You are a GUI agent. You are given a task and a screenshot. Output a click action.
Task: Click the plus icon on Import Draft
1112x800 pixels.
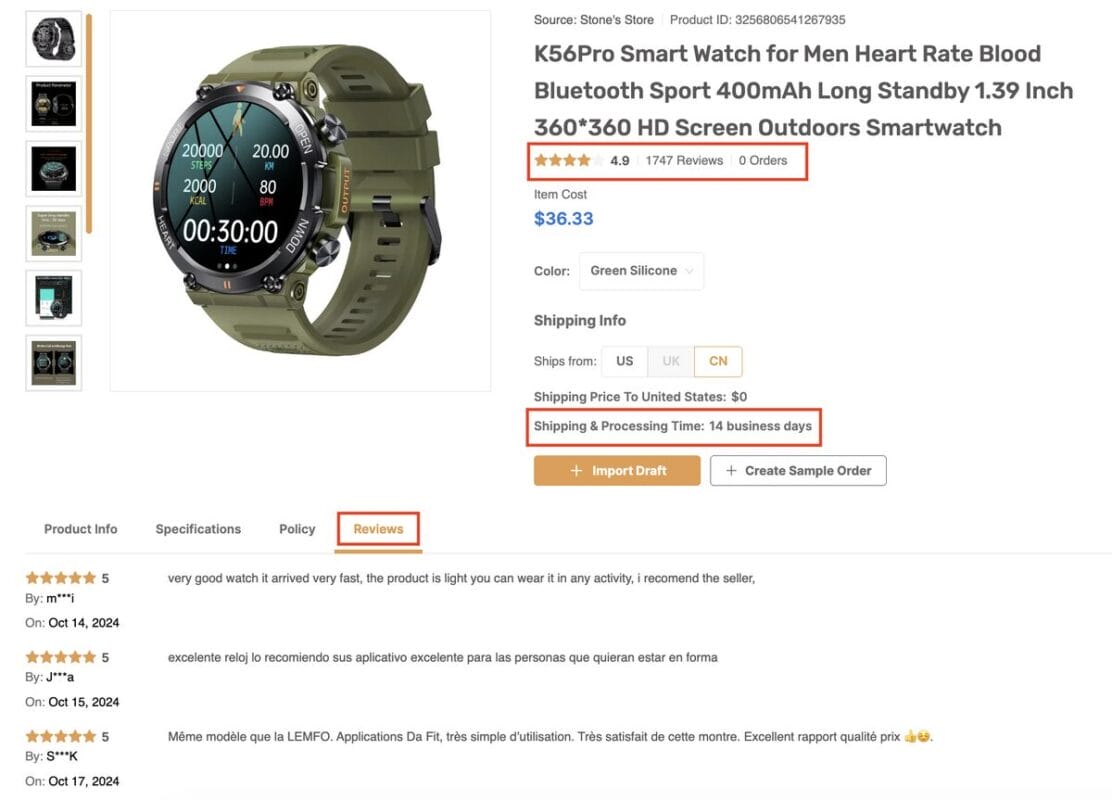(576, 471)
